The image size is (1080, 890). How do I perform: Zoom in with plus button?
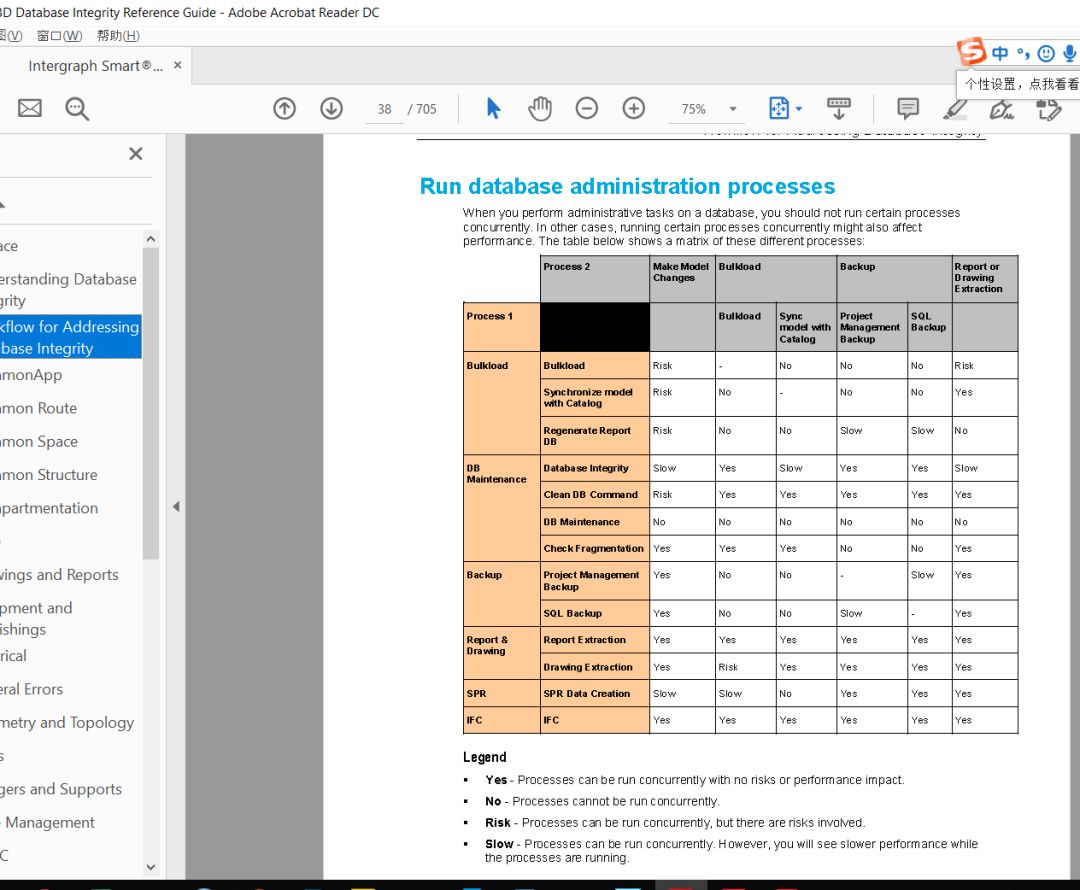click(634, 108)
